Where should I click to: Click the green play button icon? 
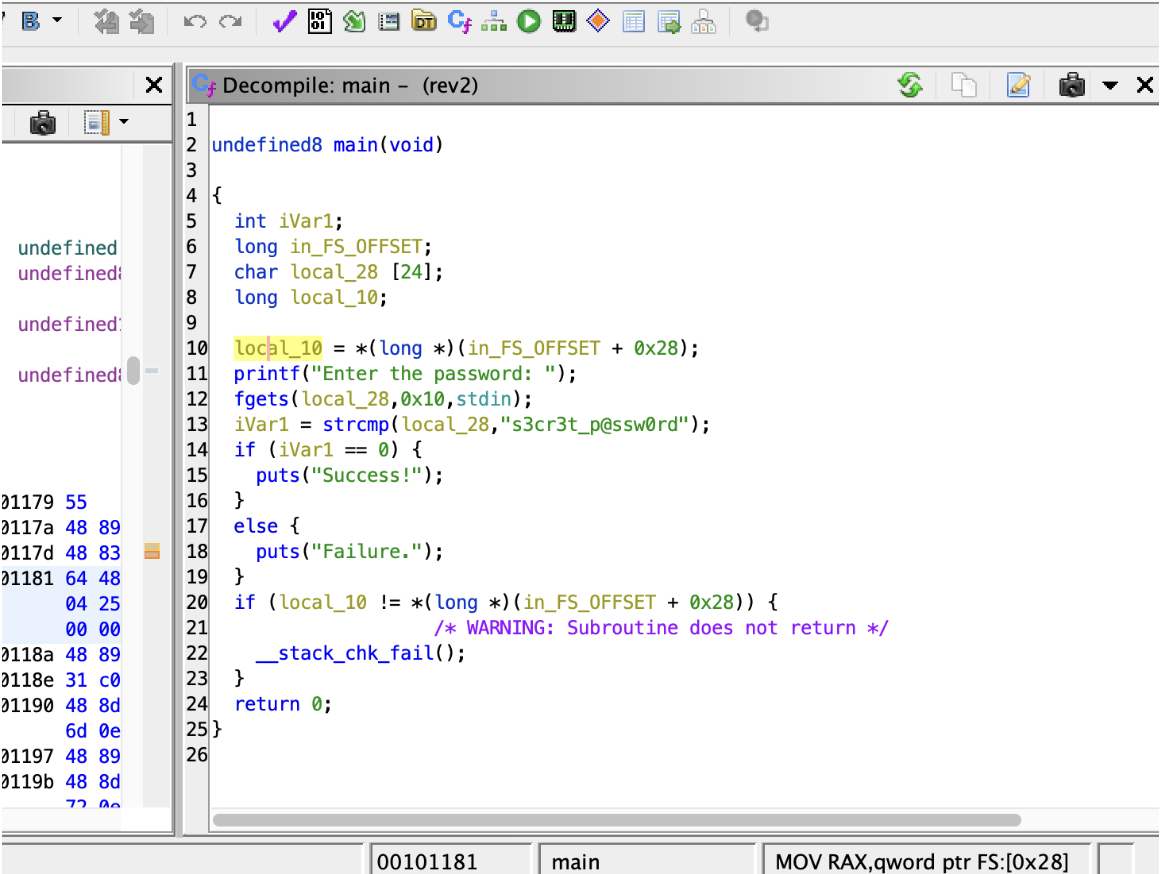point(529,21)
